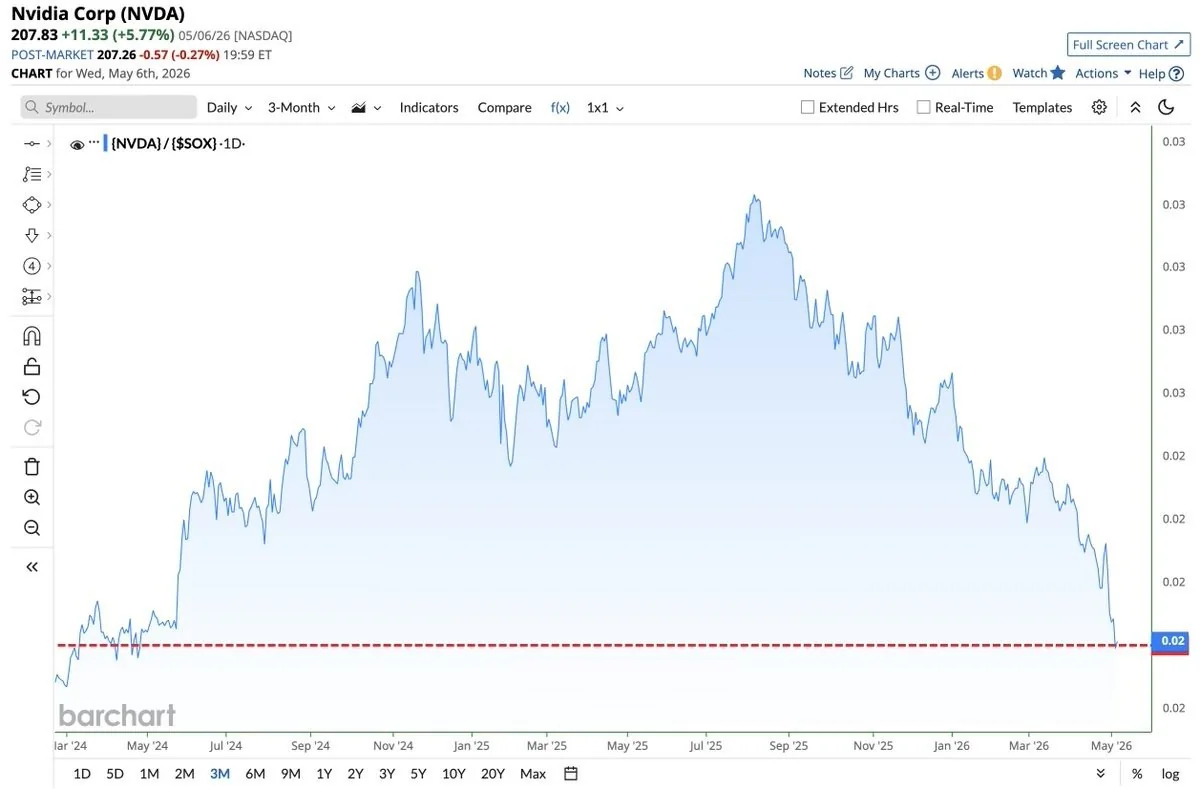Select the trend line drawing tool
This screenshot has width=1200, height=789.
[31, 144]
